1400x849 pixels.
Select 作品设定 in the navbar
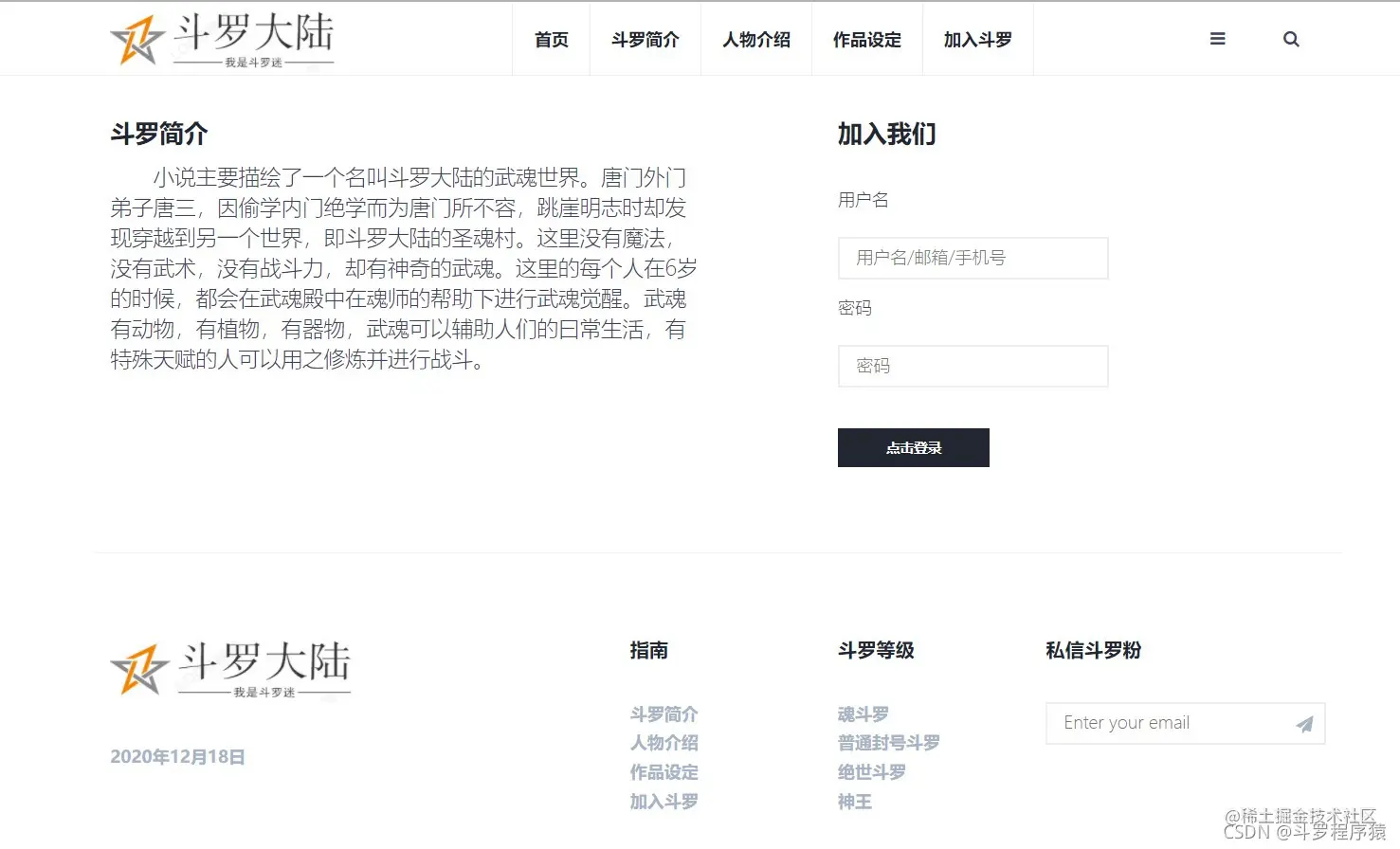tap(866, 39)
